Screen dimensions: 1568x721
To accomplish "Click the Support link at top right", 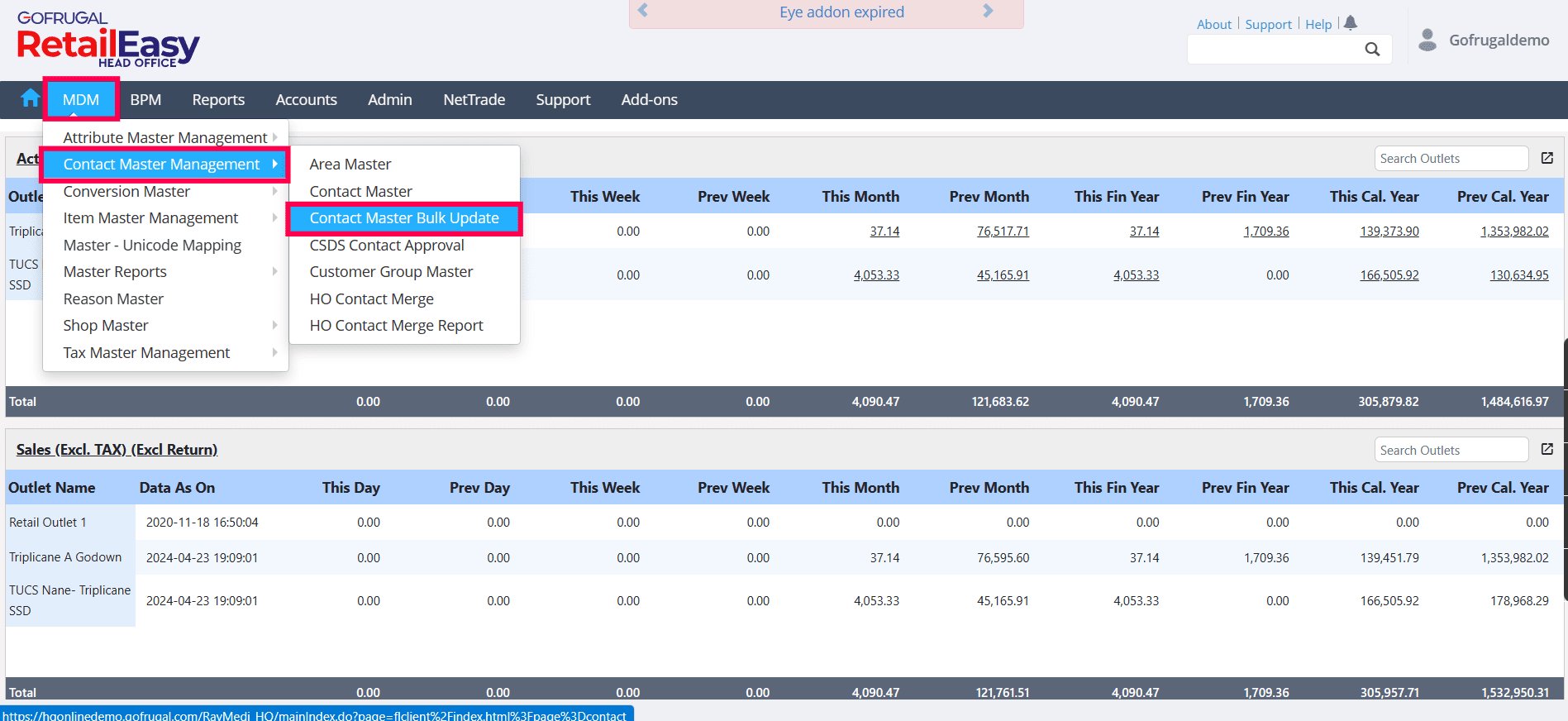I will (x=1268, y=25).
